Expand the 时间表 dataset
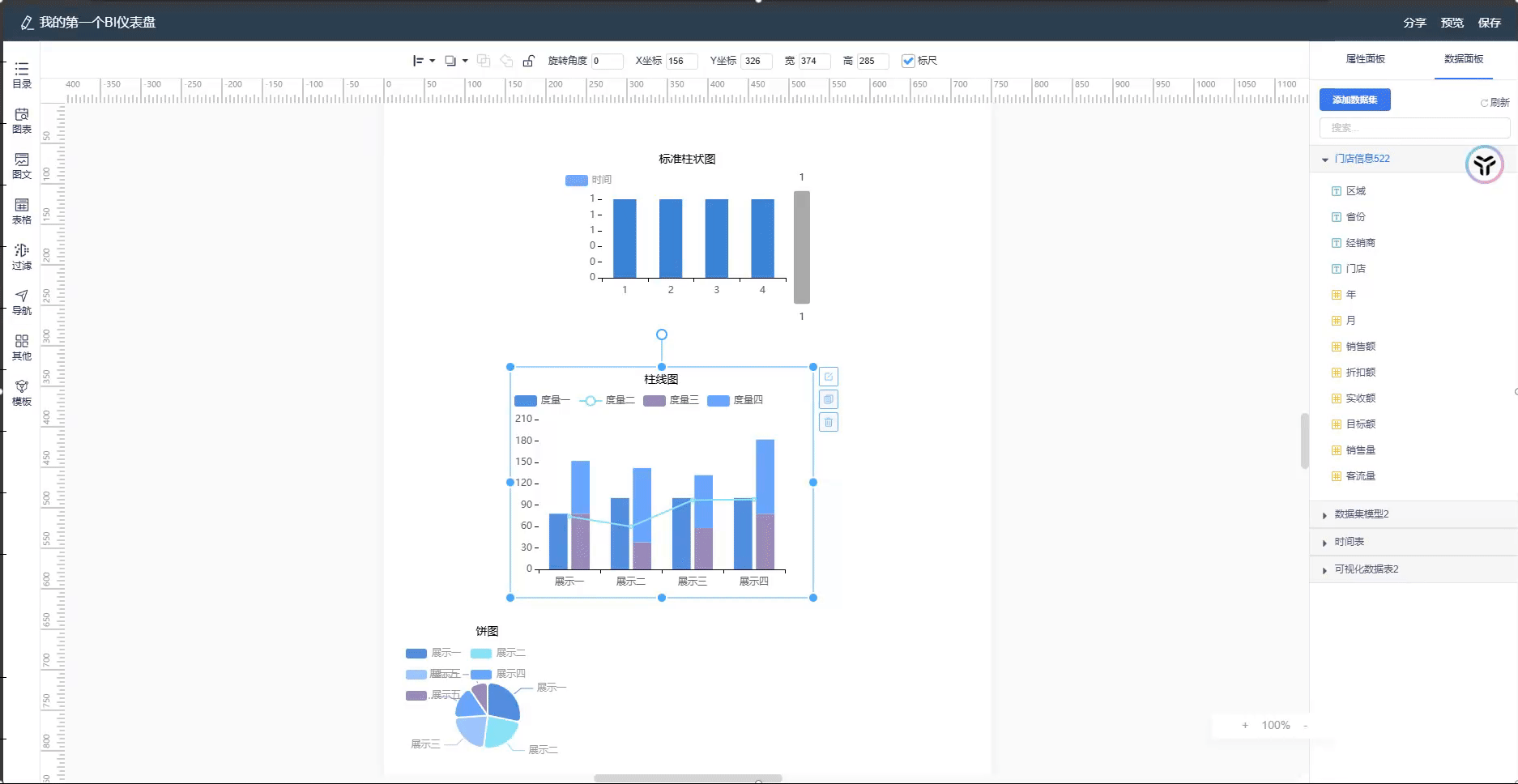The height and width of the screenshot is (784, 1518). (x=1324, y=543)
